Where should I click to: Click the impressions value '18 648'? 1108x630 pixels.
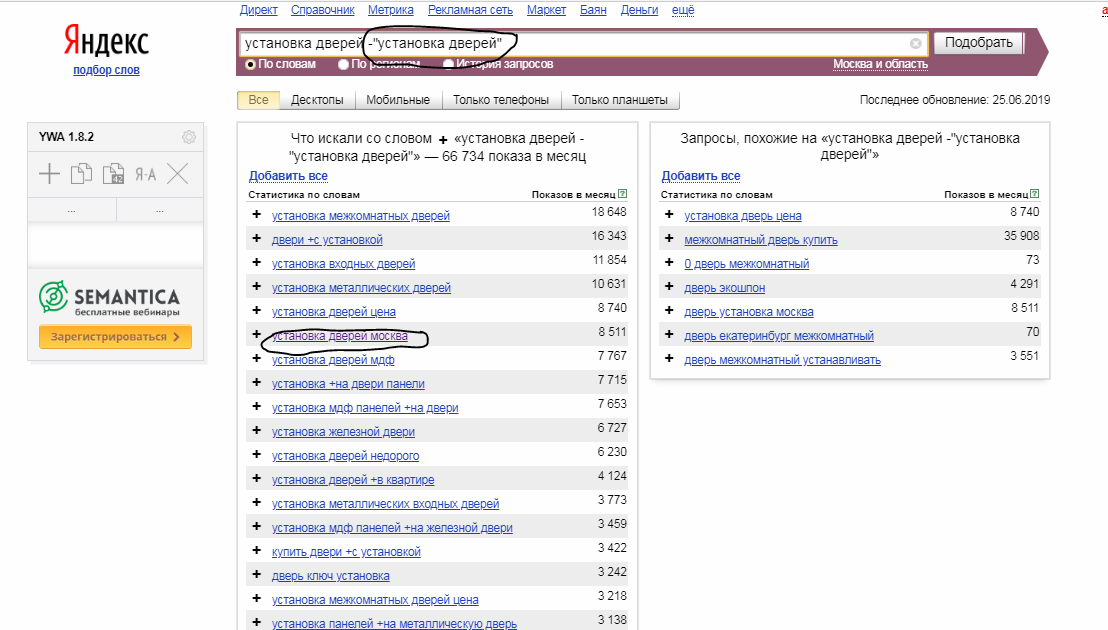click(x=609, y=212)
